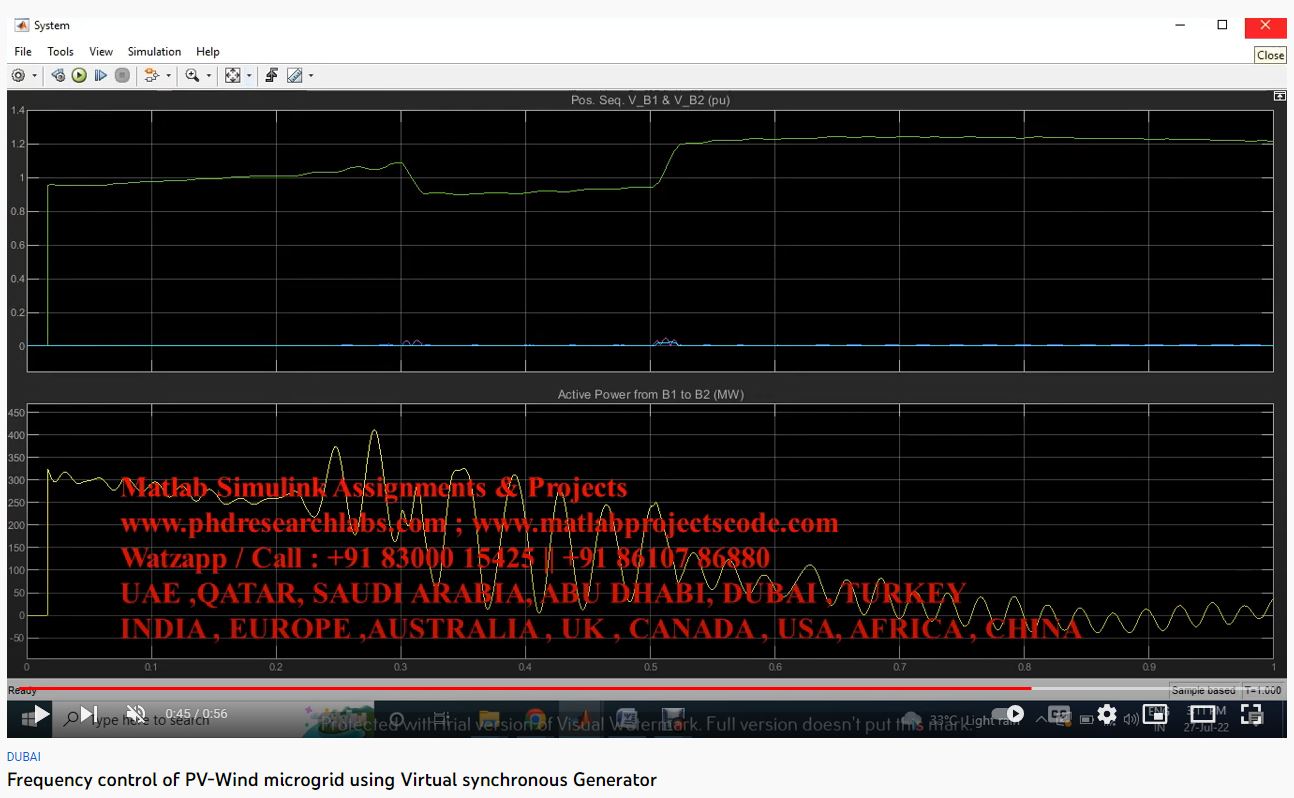Open the Simulation menu
Screen dimensions: 1294x798
[x=154, y=52]
